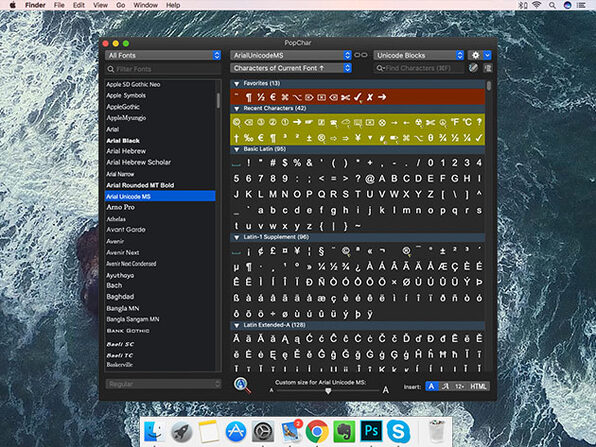
Task: Collapse the Latin Extended-A (128) section
Action: [x=236, y=325]
